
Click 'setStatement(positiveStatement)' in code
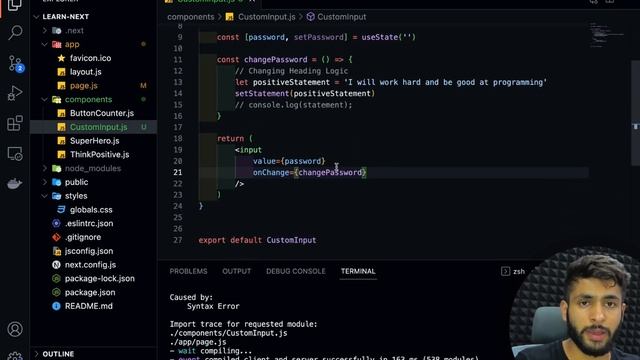[x=305, y=93]
